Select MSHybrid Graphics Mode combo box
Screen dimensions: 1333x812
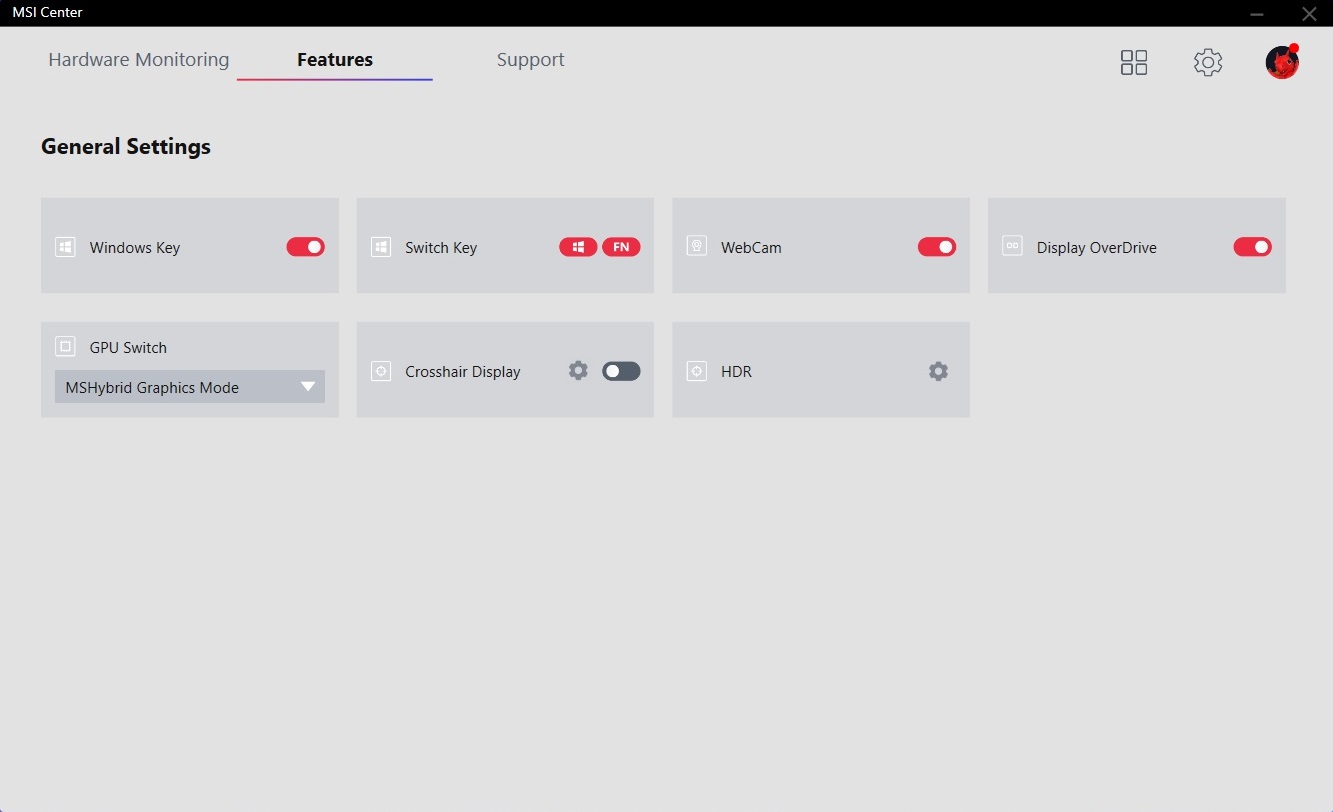[x=180, y=387]
